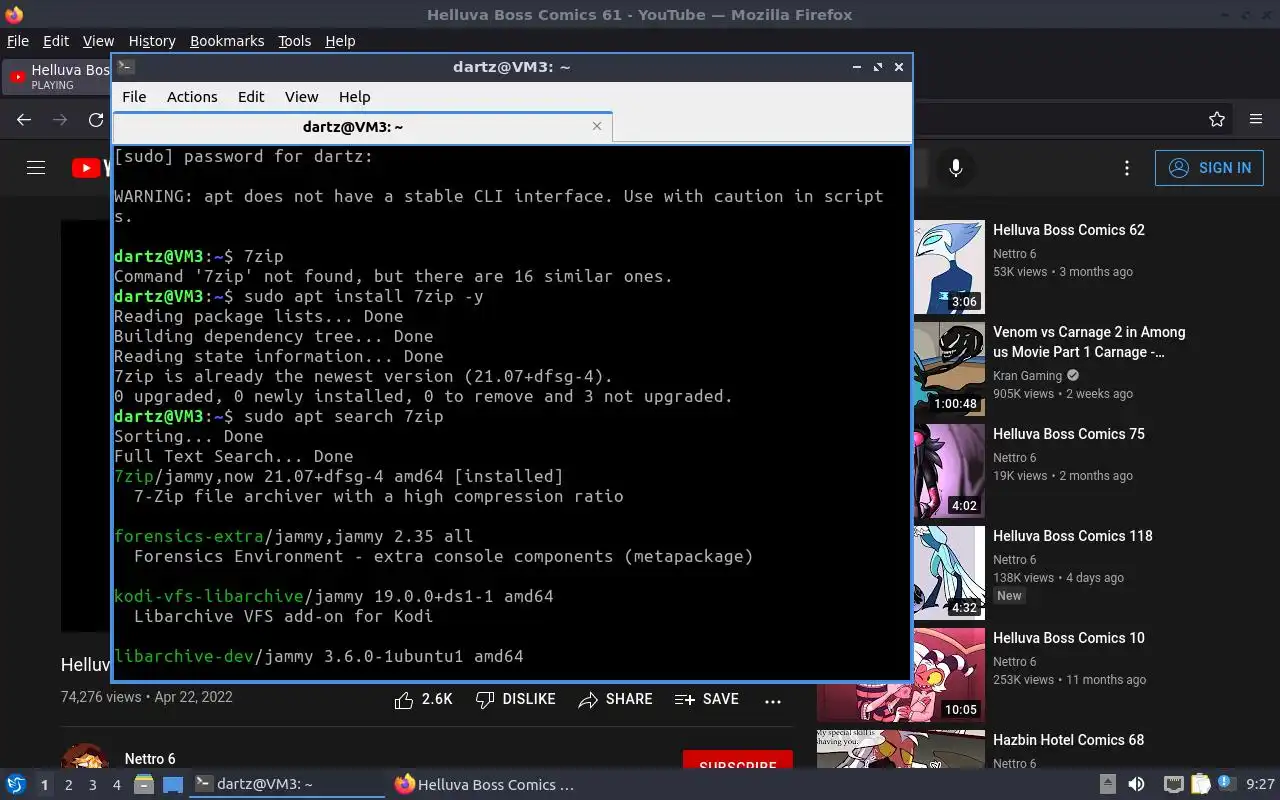Open Firefox Bookmarks menu
This screenshot has width=1280, height=800.
227,41
